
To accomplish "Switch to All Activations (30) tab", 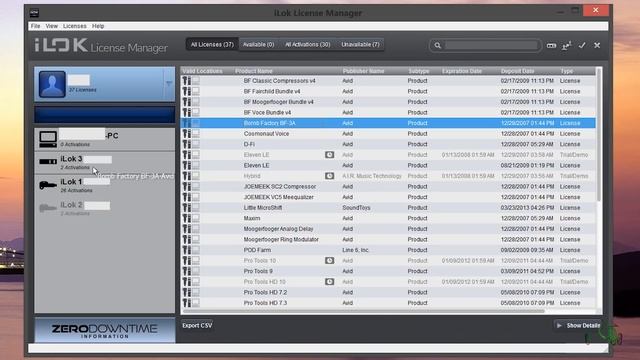I will click(x=307, y=44).
